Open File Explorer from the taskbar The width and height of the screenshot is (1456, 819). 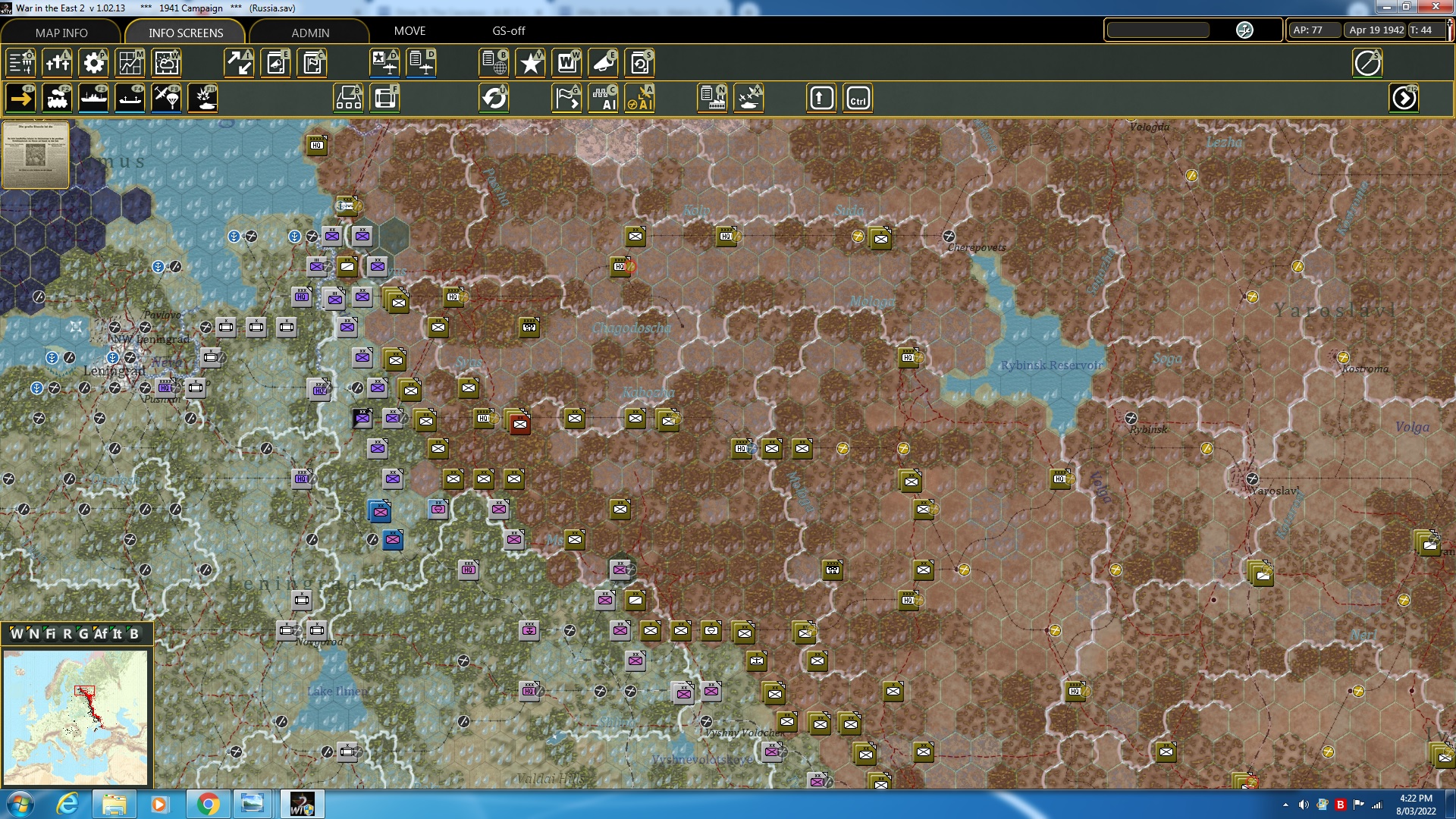(x=115, y=804)
